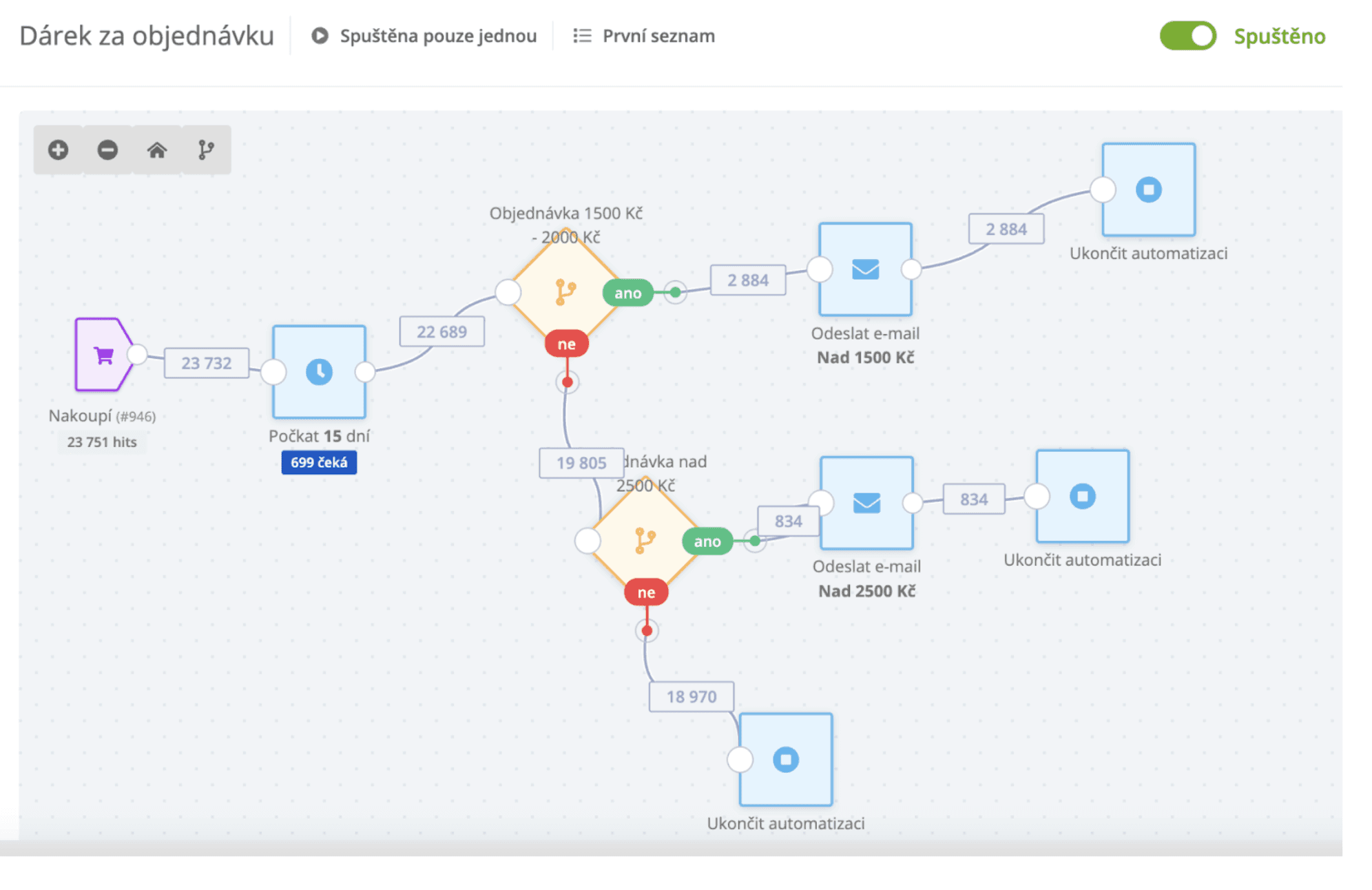This screenshot has height=890, width=1372.
Task: Select the top-right Ukončit automatizaci stop node
Action: click(1149, 189)
